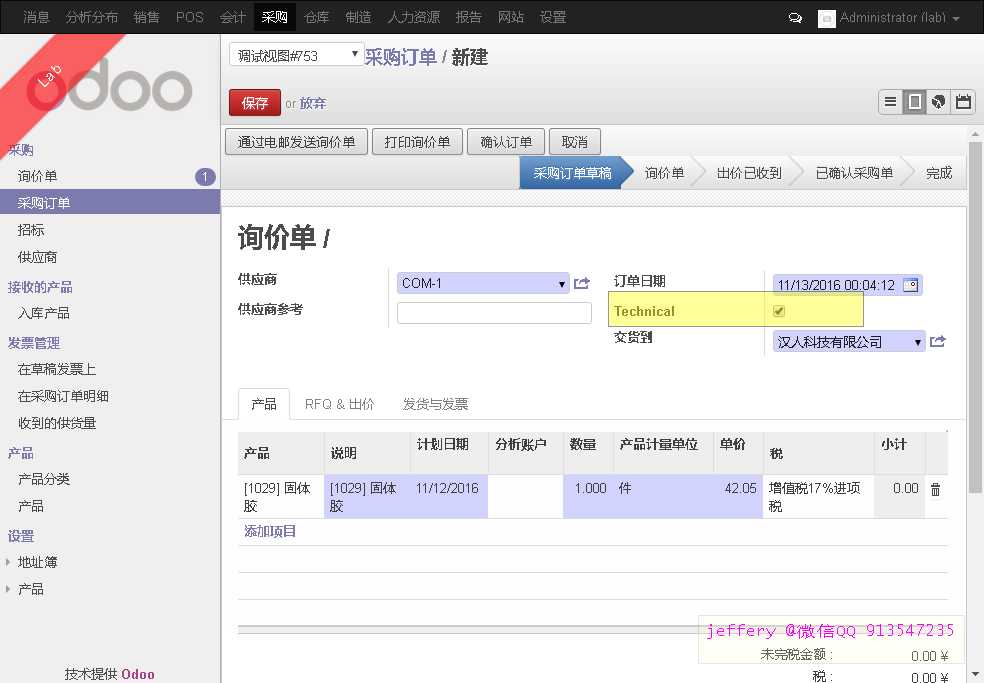Open the 销售 top menu
The image size is (984, 683).
146,17
